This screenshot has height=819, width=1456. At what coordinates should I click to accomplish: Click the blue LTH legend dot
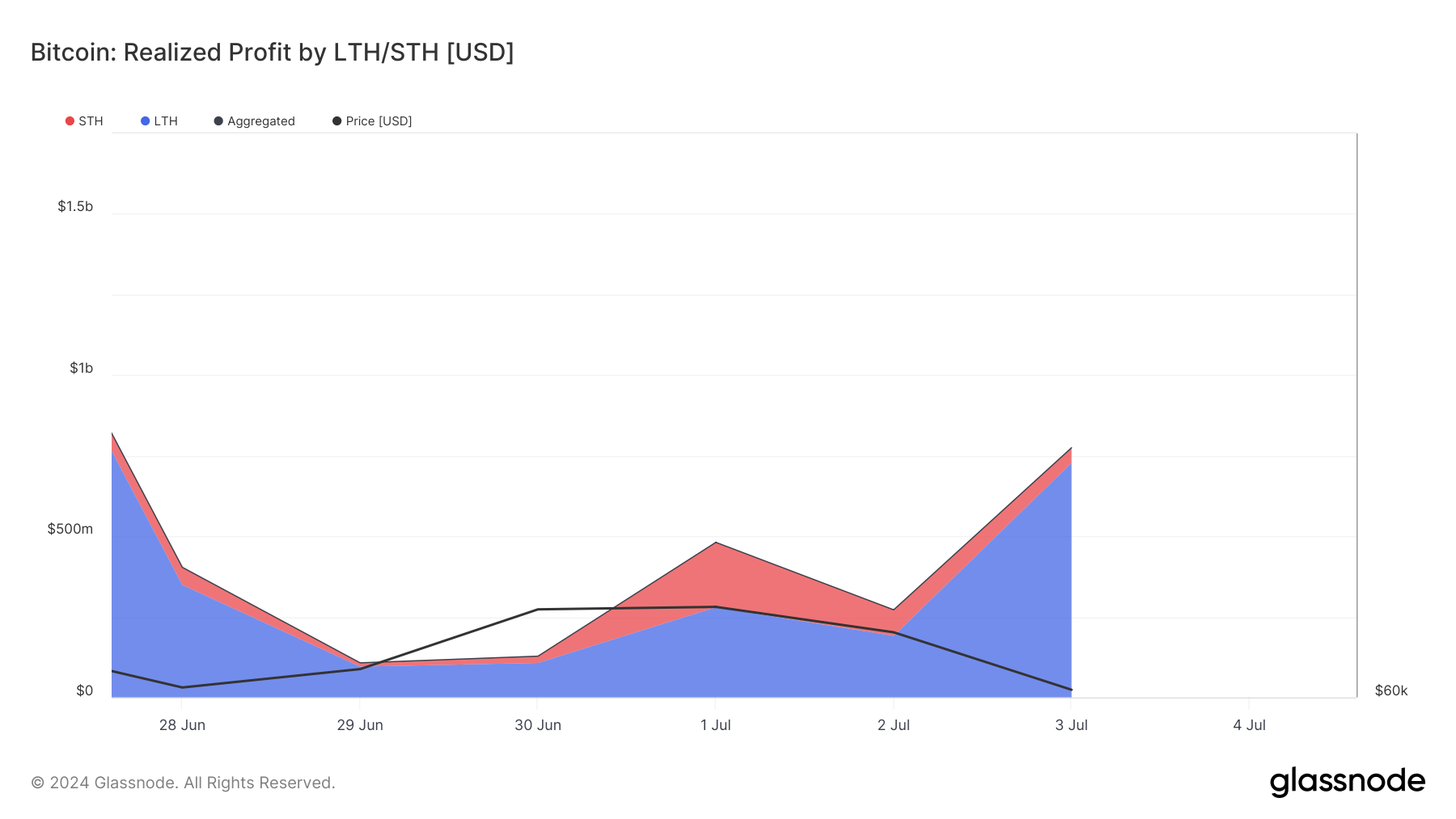145,121
